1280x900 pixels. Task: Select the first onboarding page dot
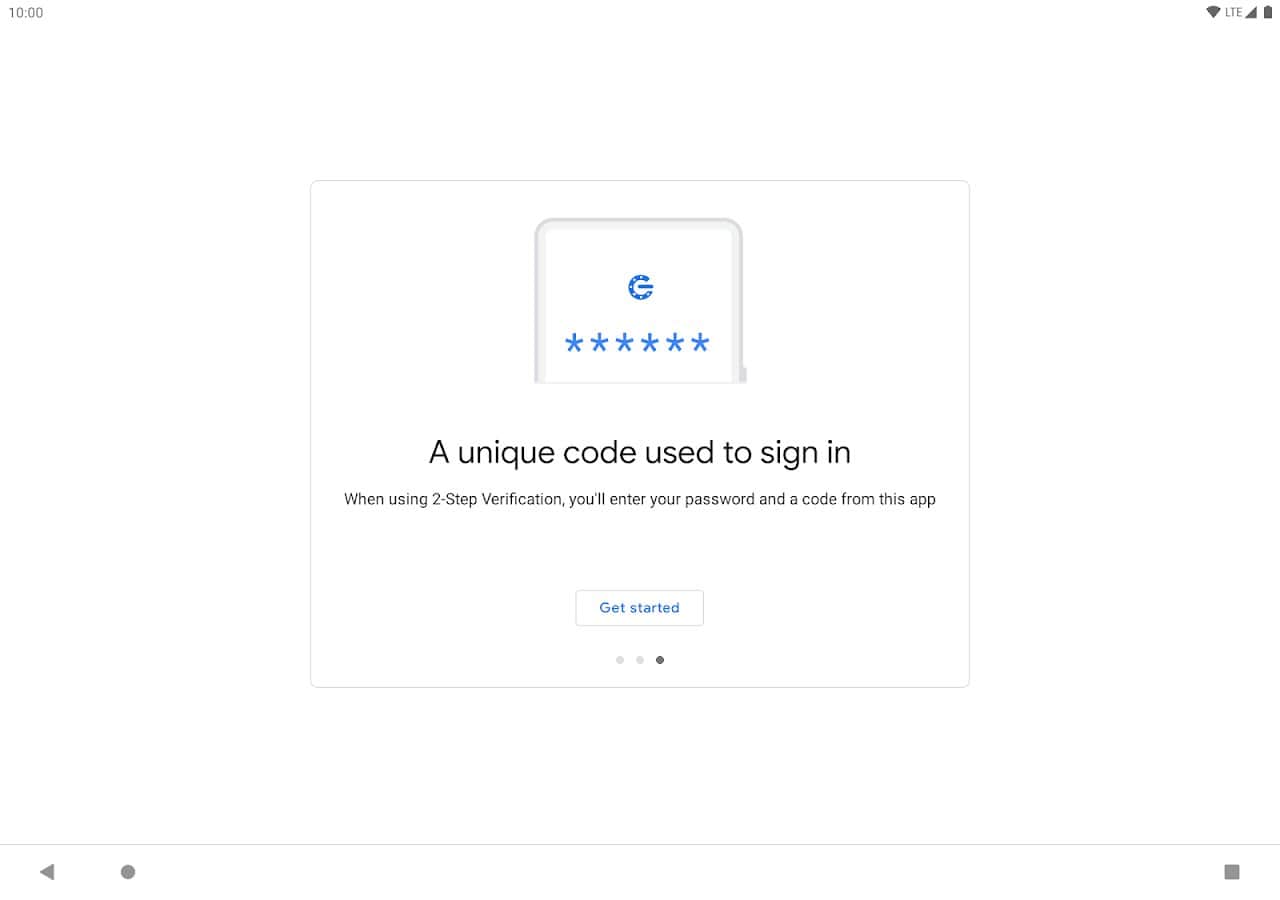620,660
